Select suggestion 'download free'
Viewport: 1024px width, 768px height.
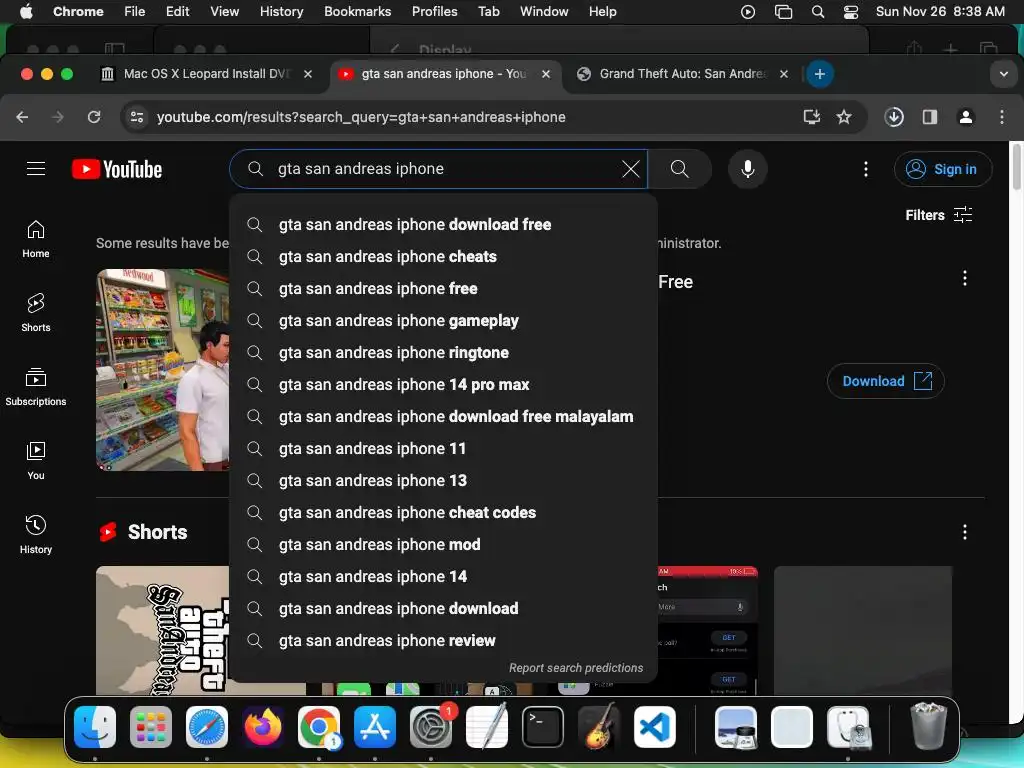tap(443, 225)
